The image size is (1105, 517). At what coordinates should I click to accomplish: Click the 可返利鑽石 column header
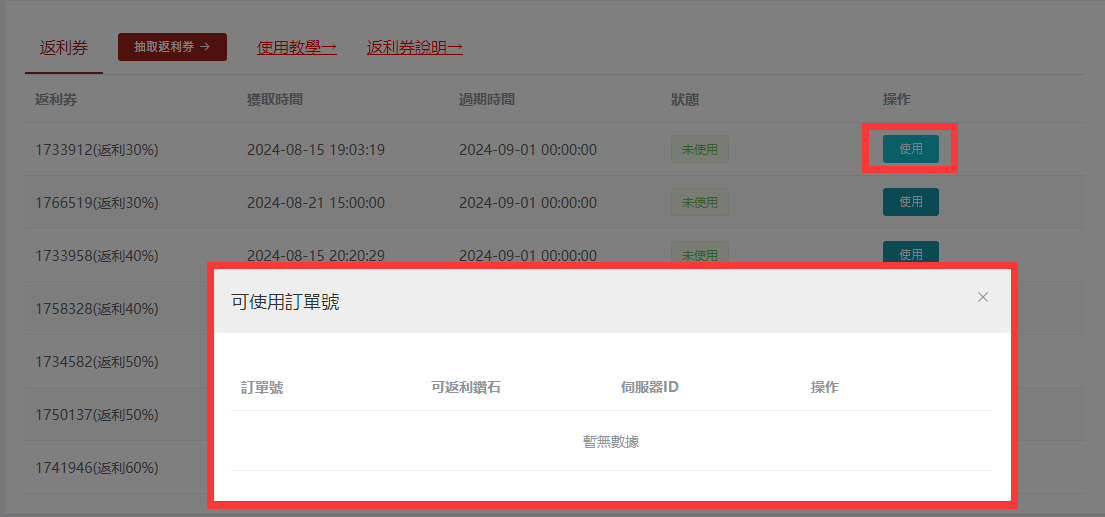(466, 387)
